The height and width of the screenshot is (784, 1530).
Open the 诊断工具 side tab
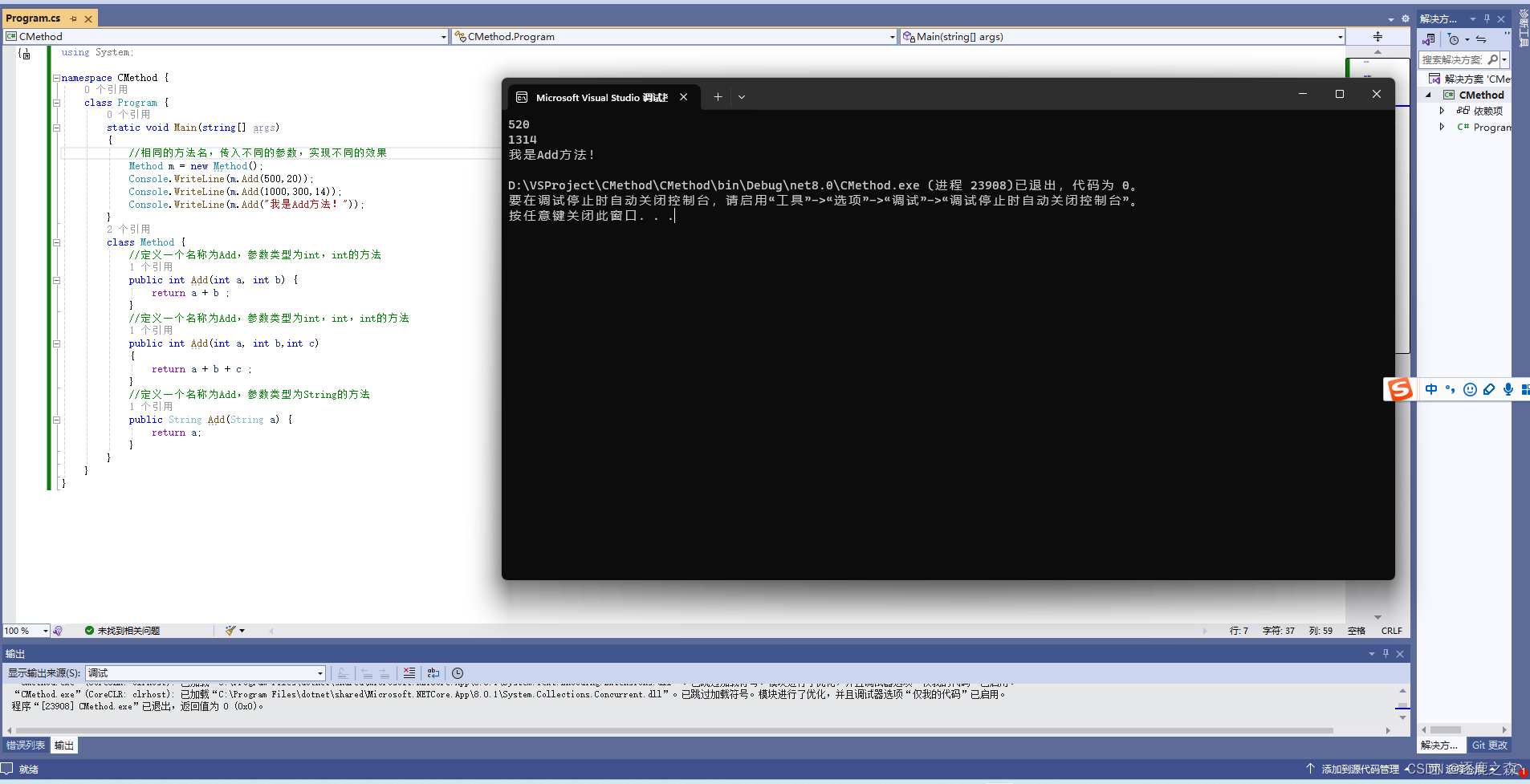(x=1523, y=28)
